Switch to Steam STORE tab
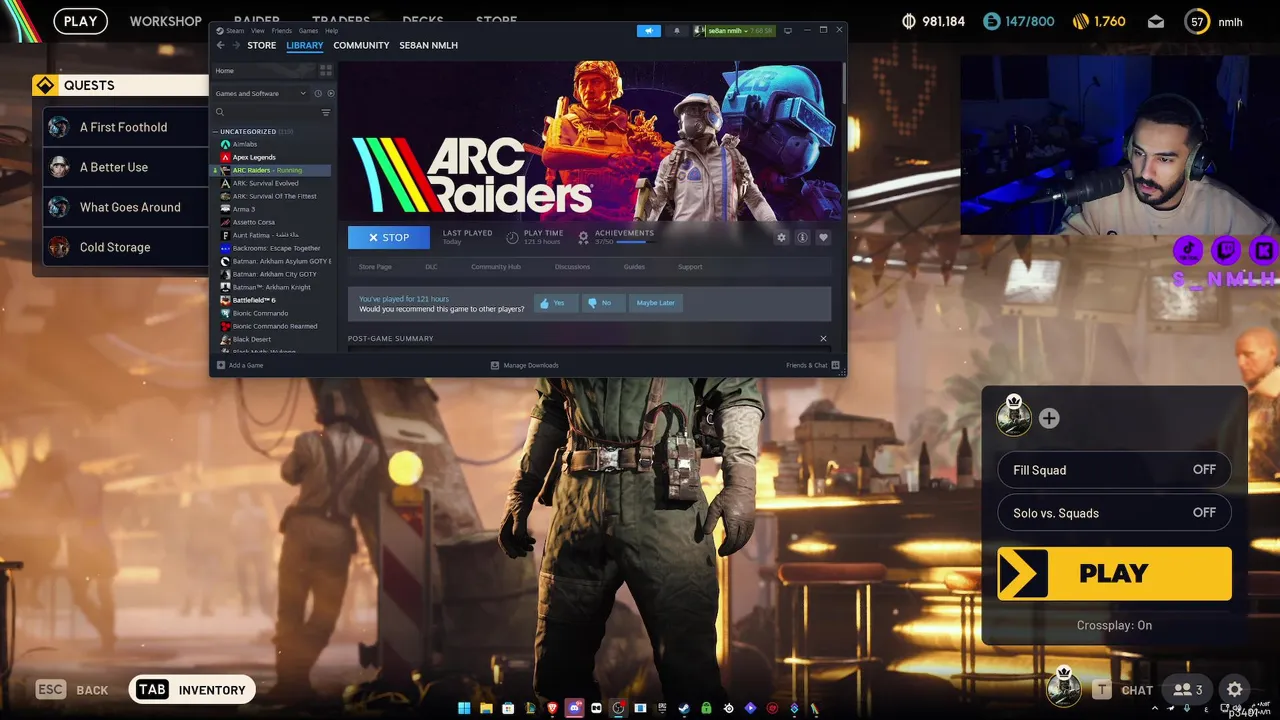This screenshot has height=720, width=1280. click(262, 45)
